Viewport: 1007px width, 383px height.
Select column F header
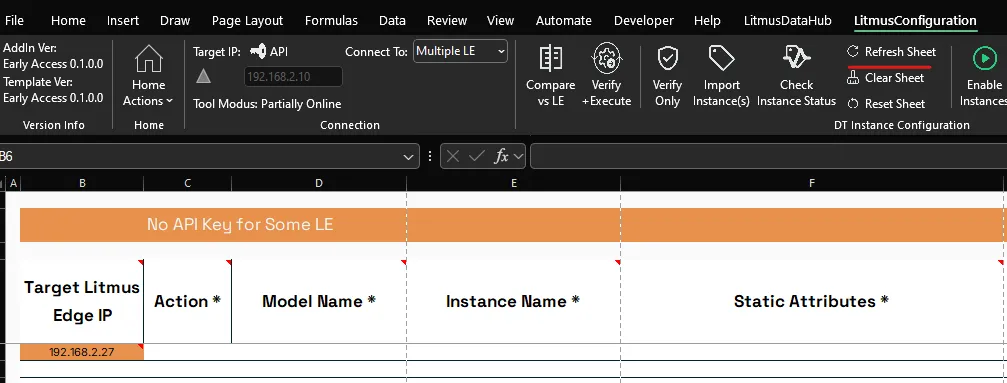812,183
